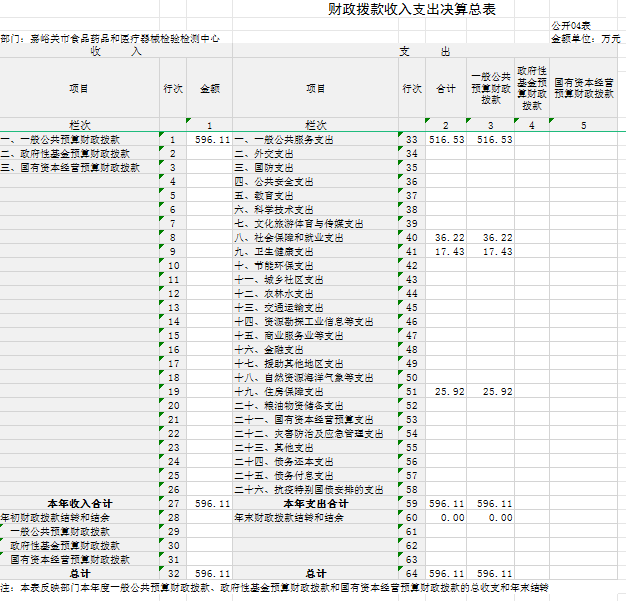Click the 二十六、抗疫特别国债安排的支出 cell
The image size is (626, 601).
(309, 490)
